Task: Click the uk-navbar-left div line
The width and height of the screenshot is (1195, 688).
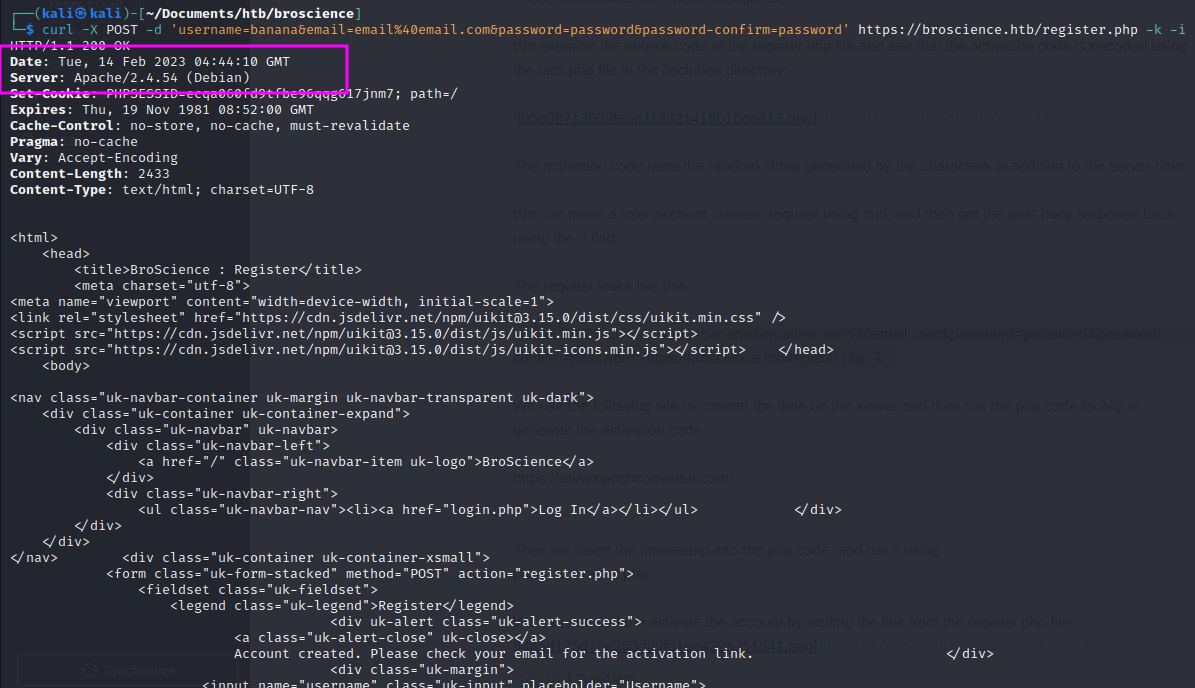Action: (218, 446)
